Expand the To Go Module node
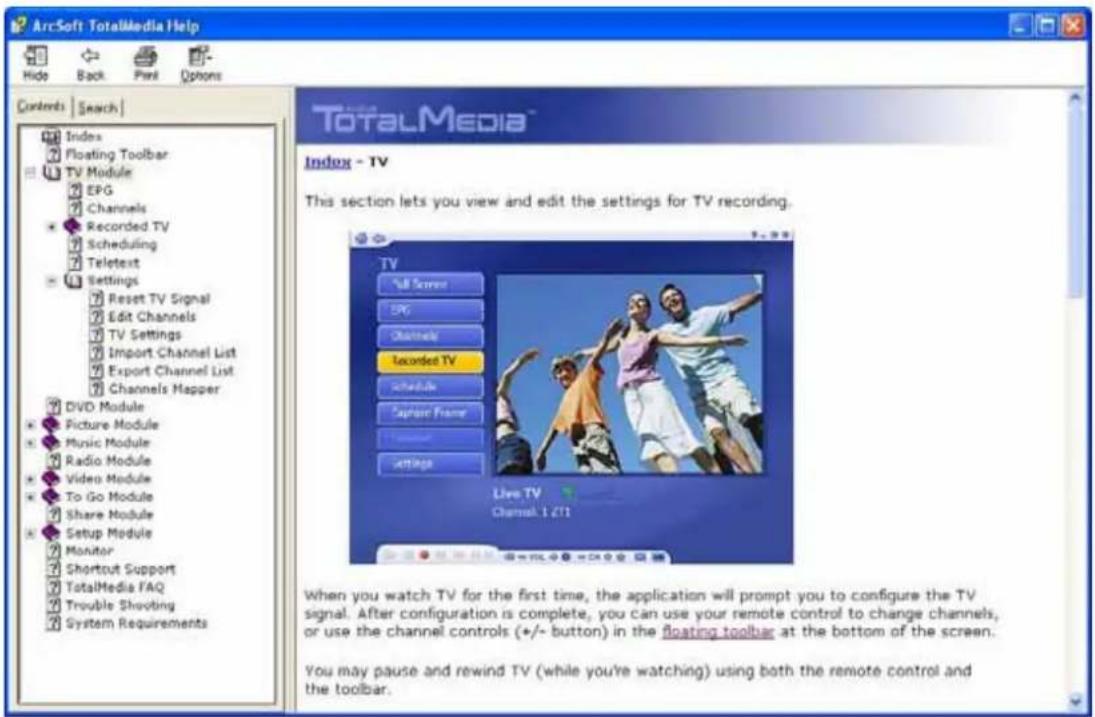The height and width of the screenshot is (717, 1095). 30,497
